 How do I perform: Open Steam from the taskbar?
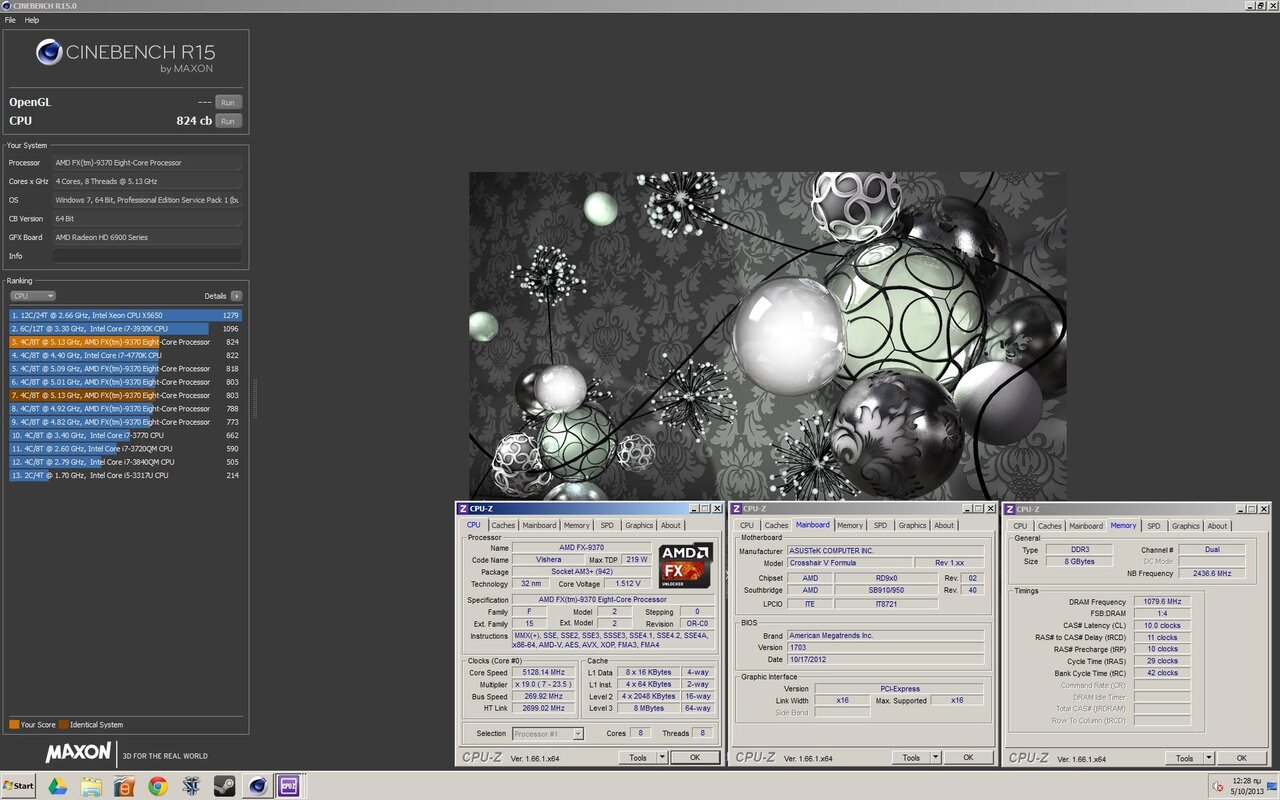225,786
